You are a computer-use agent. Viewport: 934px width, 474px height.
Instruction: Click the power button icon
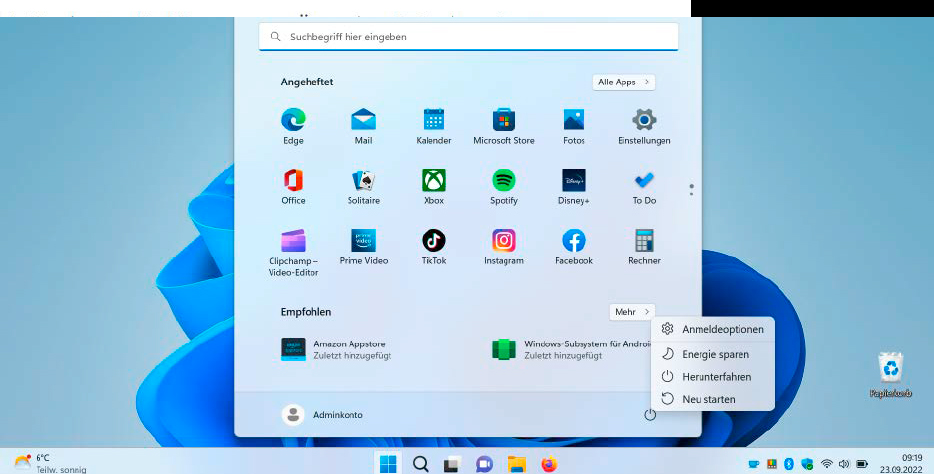click(x=650, y=414)
